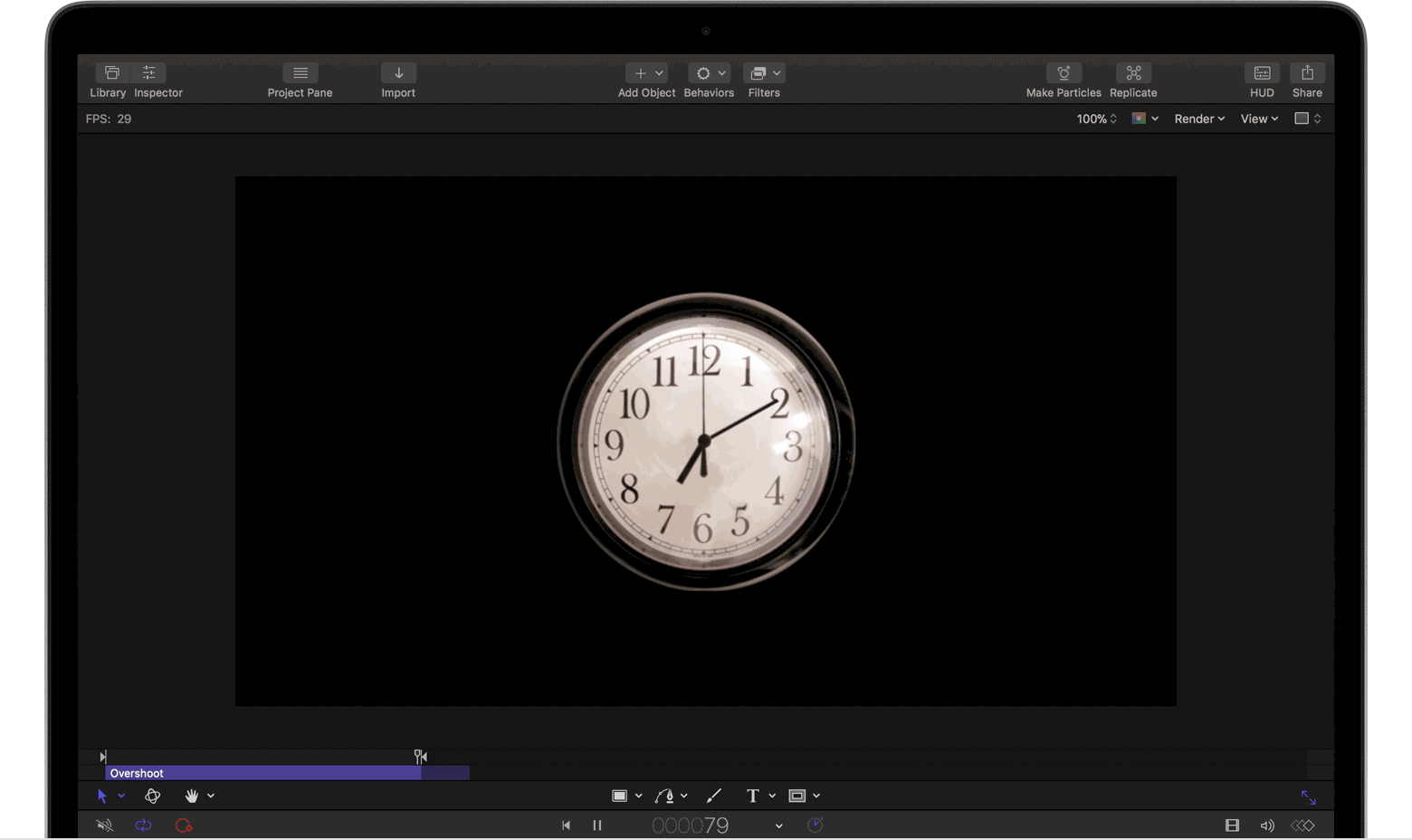Click the Import arrow icon
Screen dimensions: 1412x840
pyautogui.click(x=398, y=73)
